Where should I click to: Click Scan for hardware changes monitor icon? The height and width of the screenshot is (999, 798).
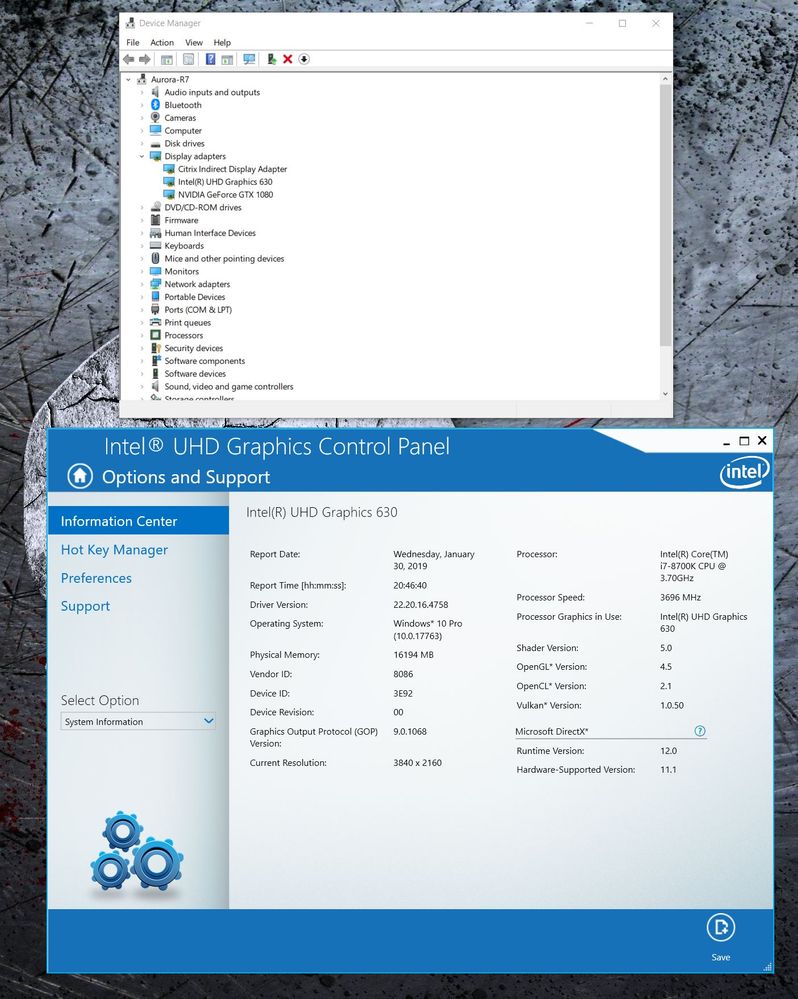[x=249, y=59]
